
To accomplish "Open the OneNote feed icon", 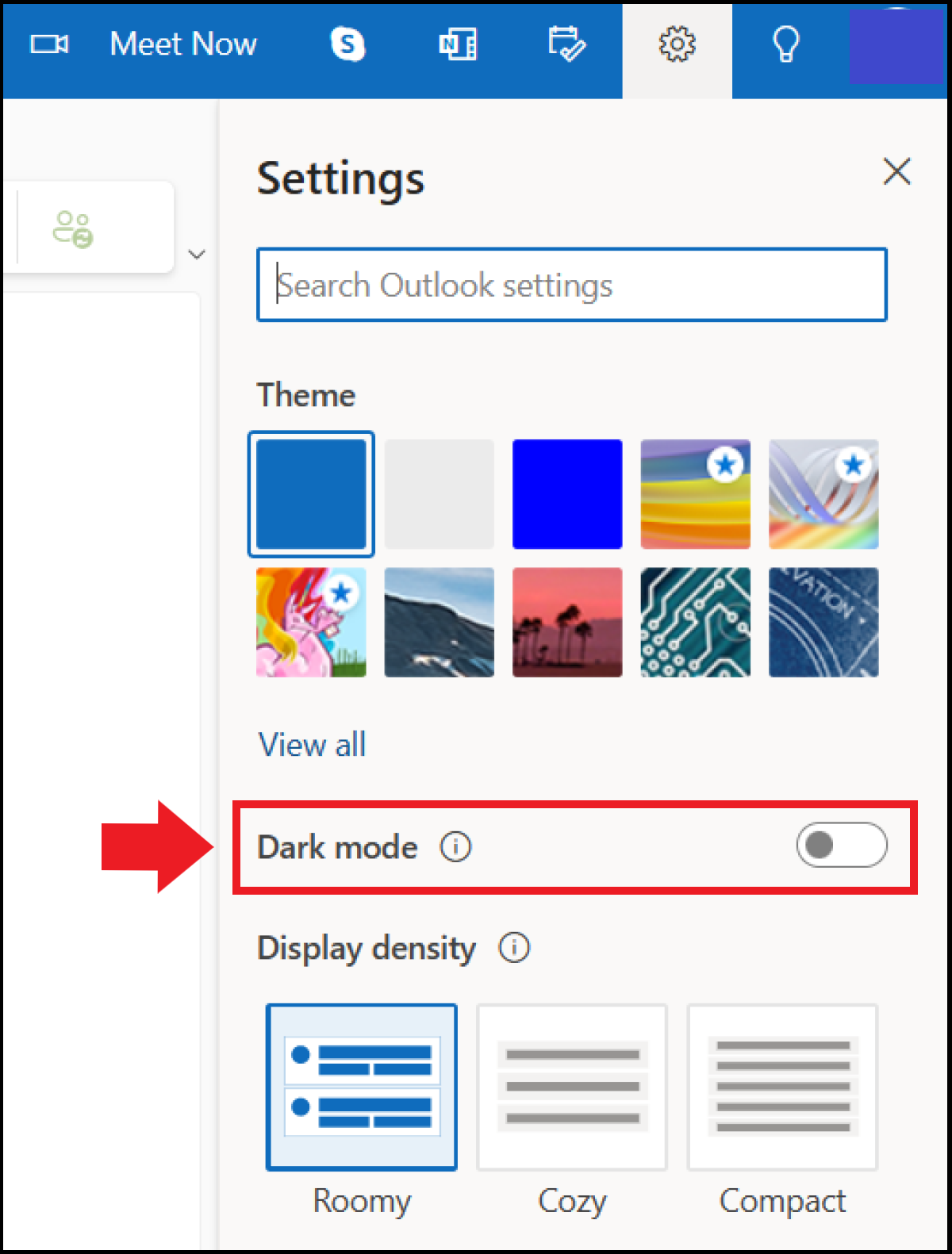I will [x=458, y=44].
